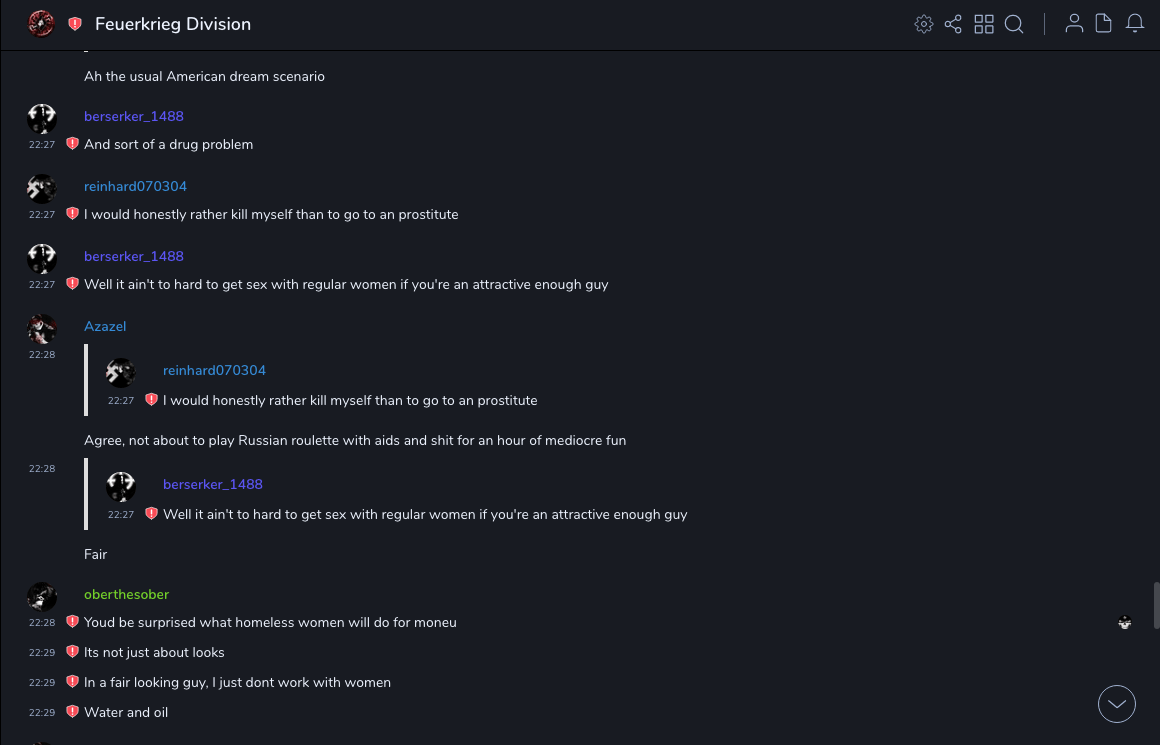The image size is (1160, 745).
Task: Click the Azazel username
Action: (105, 327)
